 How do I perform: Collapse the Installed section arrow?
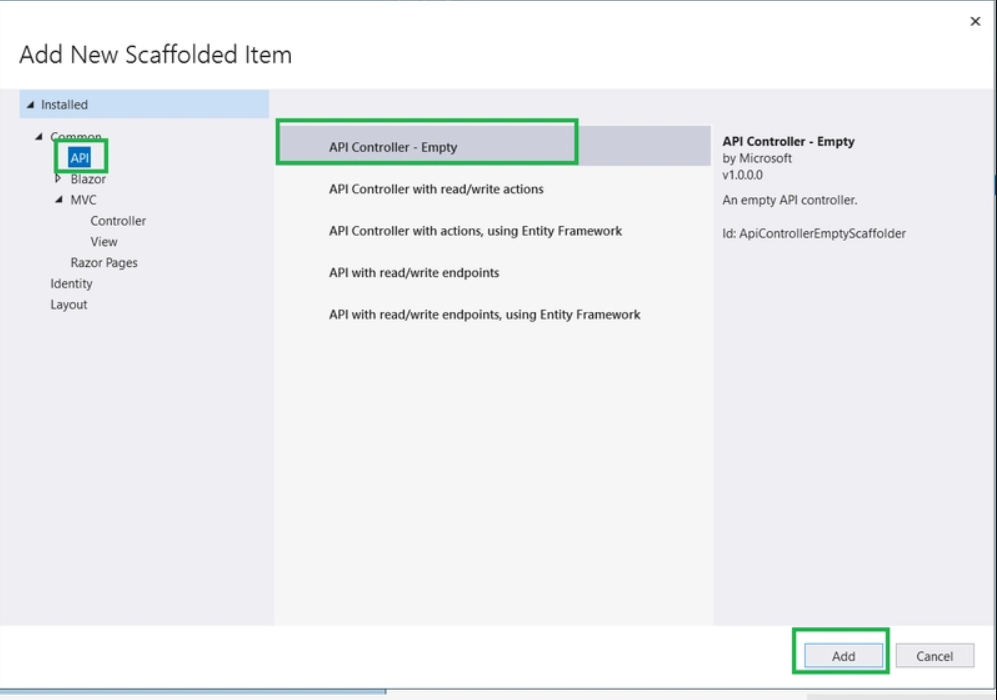[31, 105]
